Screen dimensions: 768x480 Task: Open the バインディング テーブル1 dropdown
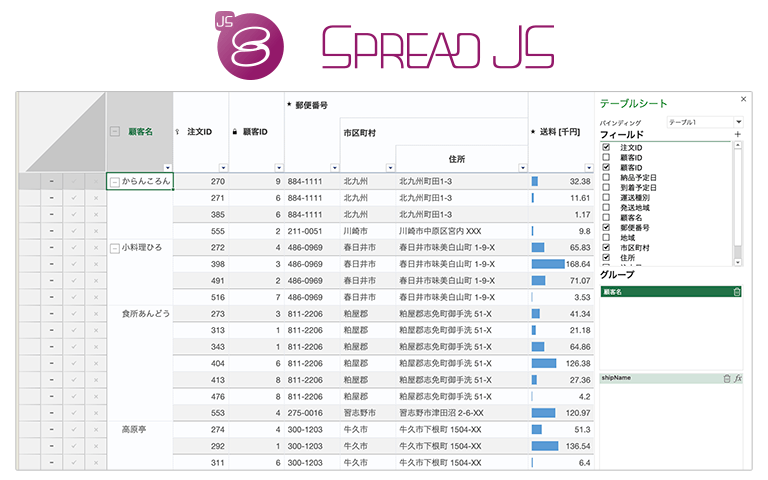click(737, 122)
